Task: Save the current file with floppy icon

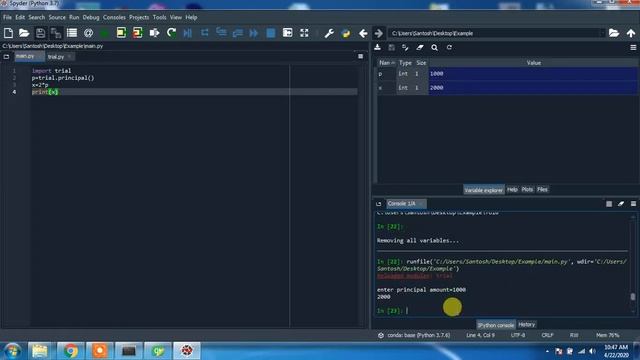Action: 40,33
